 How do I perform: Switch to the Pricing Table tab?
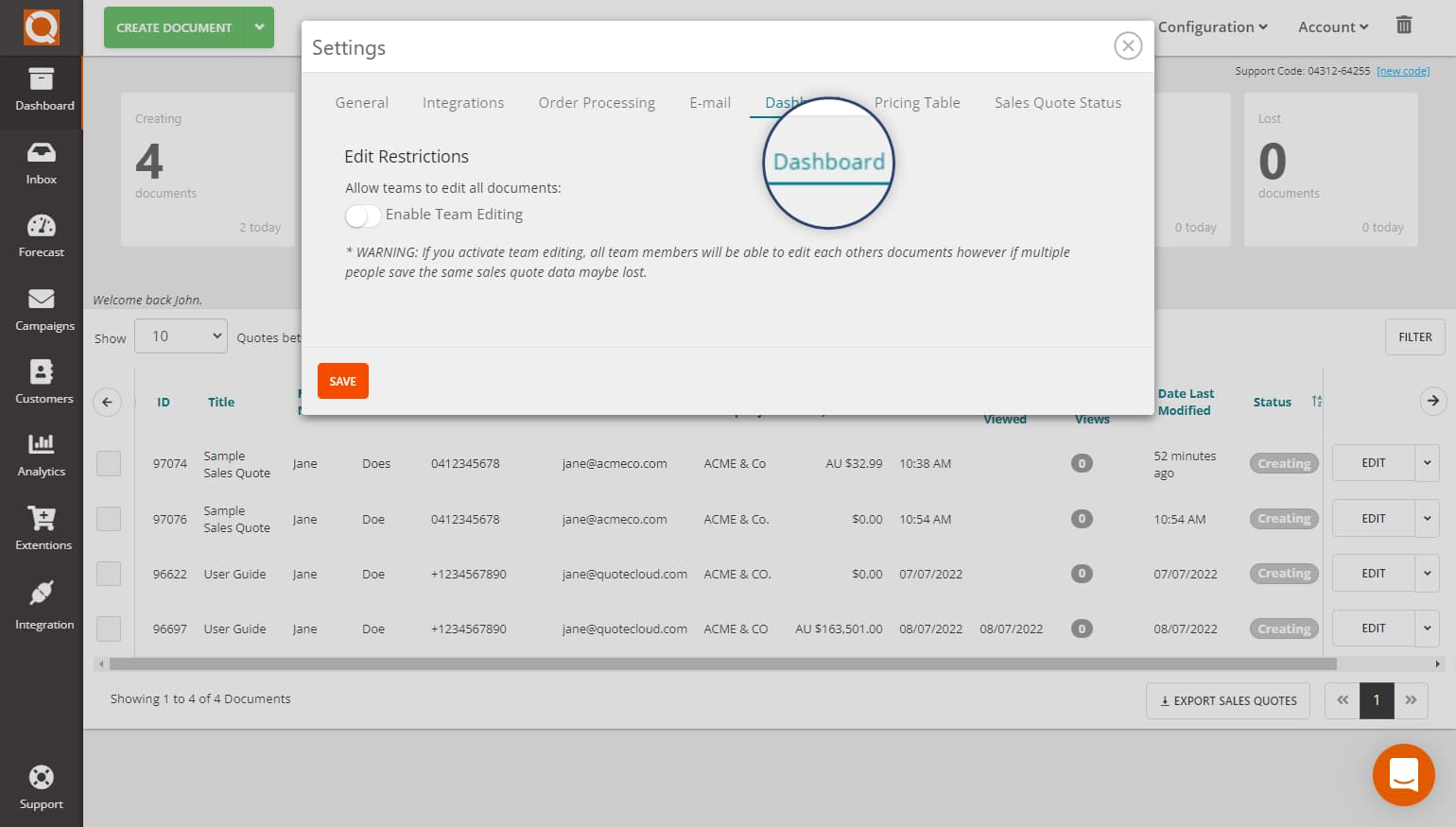(917, 102)
